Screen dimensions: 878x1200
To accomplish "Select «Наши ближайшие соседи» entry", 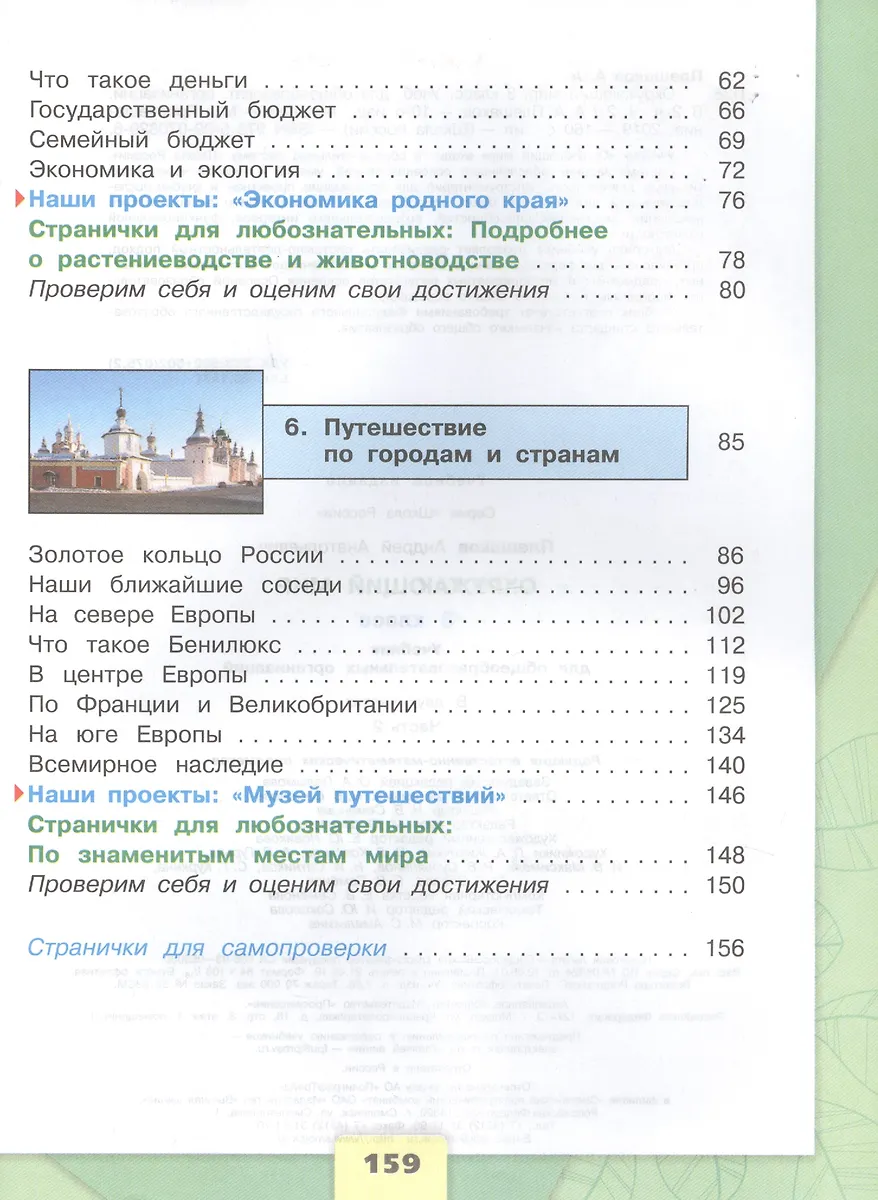I will pos(180,585).
